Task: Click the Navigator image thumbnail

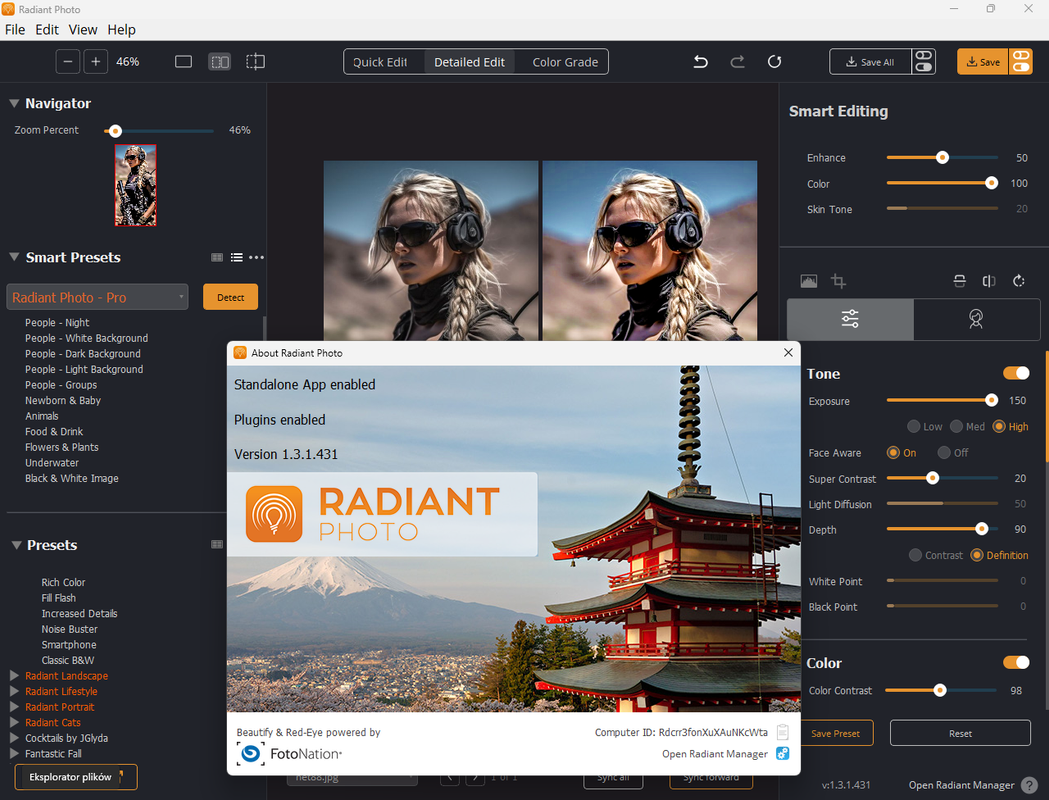Action: [x=135, y=185]
